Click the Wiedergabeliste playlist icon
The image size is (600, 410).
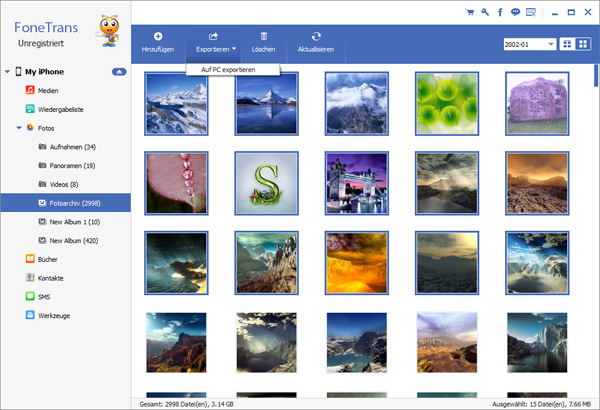30,109
